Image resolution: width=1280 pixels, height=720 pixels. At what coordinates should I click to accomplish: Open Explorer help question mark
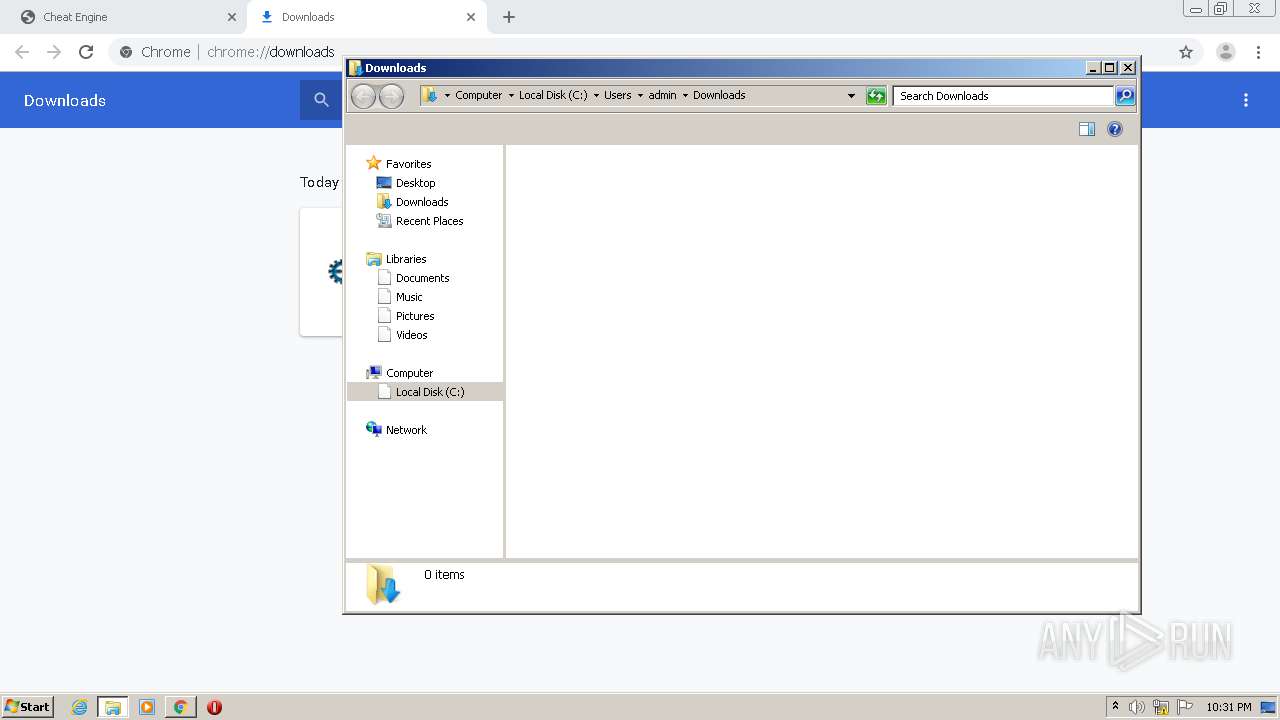click(1115, 129)
